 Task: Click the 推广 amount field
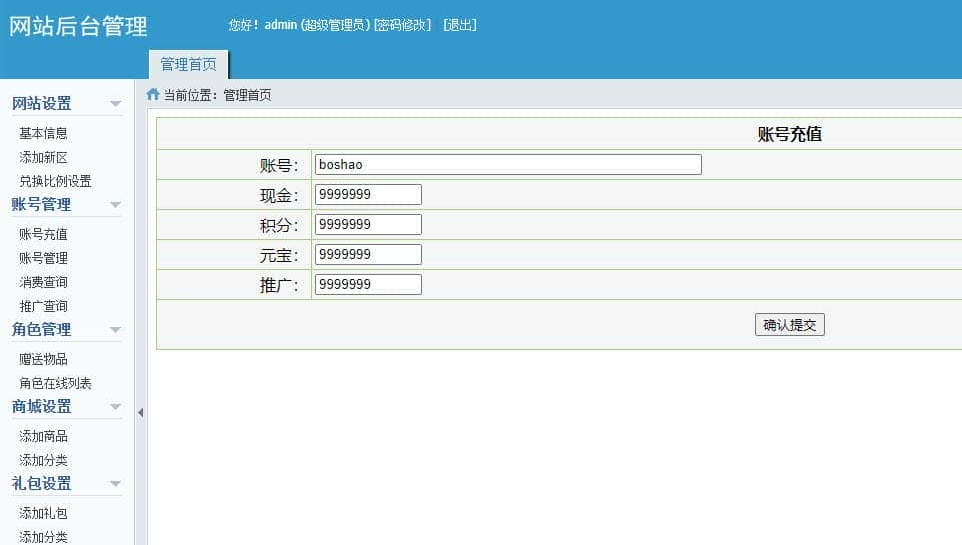367,285
